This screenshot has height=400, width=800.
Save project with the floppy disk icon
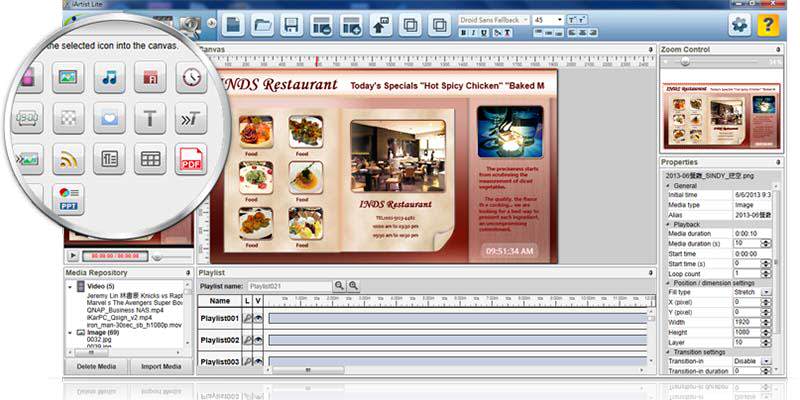pyautogui.click(x=291, y=24)
